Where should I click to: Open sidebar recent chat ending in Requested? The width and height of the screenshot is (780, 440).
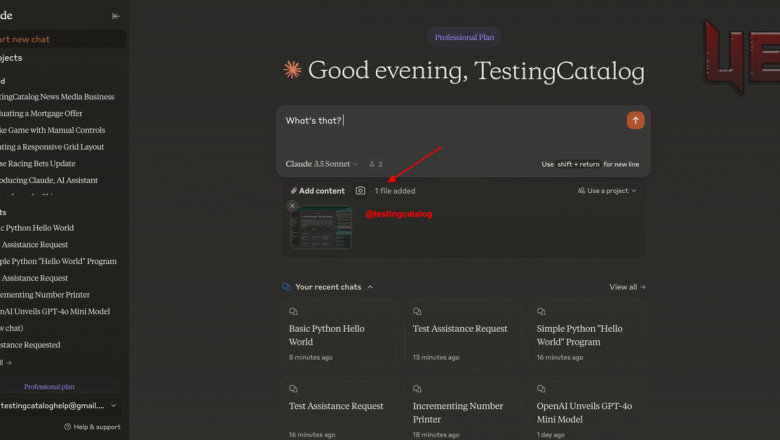pyautogui.click(x=30, y=345)
